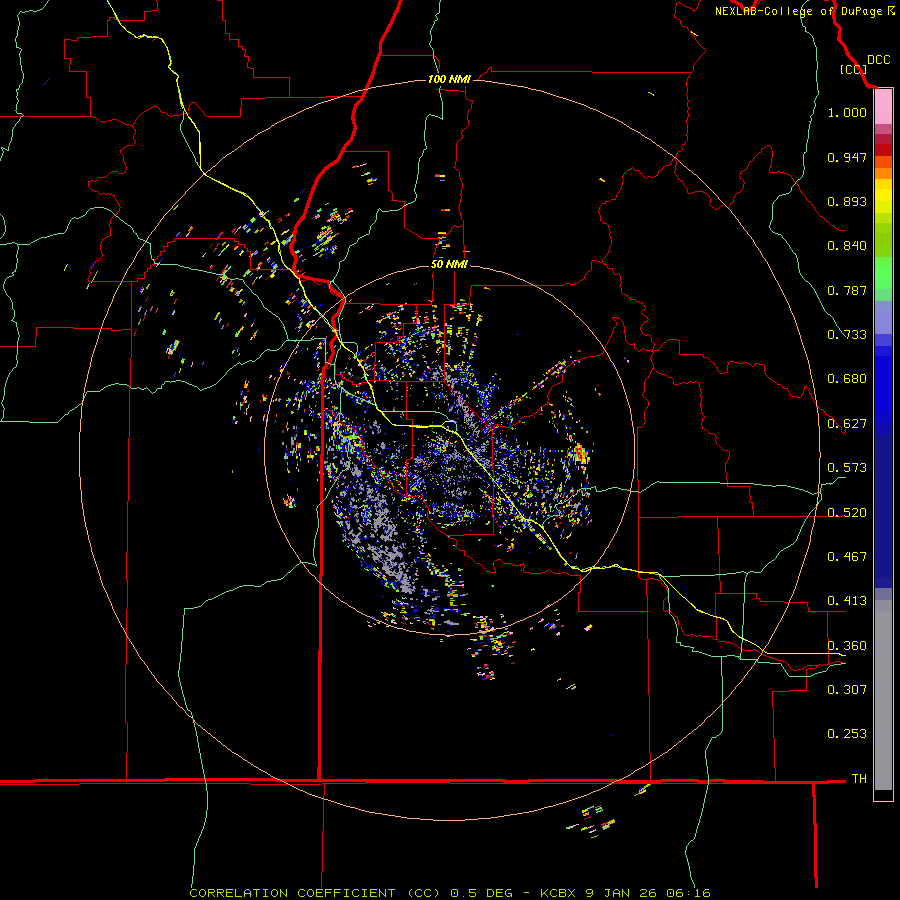This screenshot has height=900, width=900.
Task: Pick the red colorbar segment
Action: (883, 150)
